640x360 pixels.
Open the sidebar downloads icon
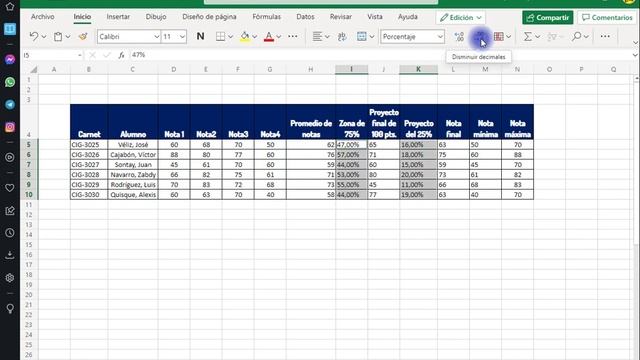point(10,255)
